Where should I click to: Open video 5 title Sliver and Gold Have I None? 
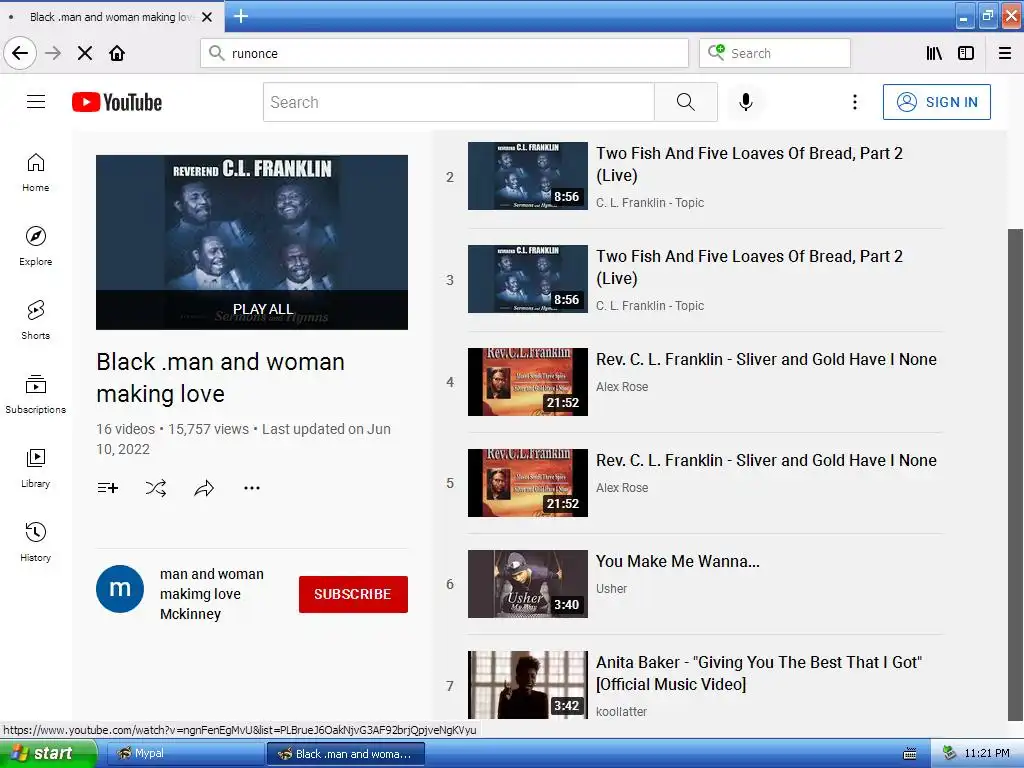tap(766, 460)
